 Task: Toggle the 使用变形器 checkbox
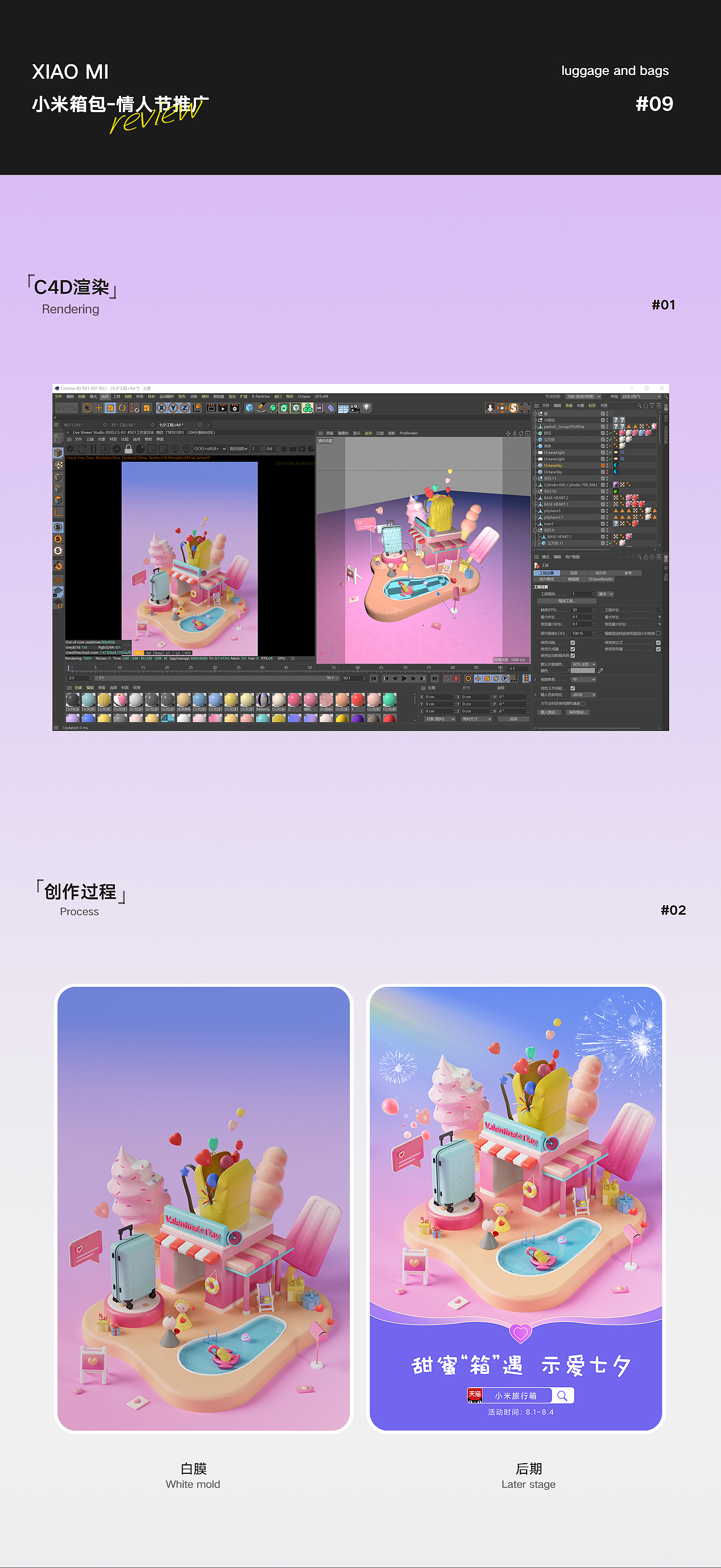[x=658, y=649]
